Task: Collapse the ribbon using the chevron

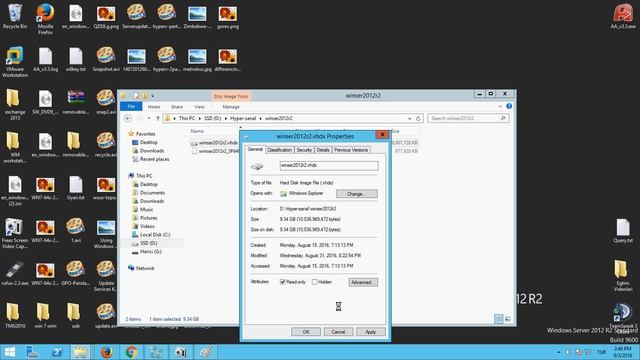Action: pyautogui.click(x=500, y=107)
